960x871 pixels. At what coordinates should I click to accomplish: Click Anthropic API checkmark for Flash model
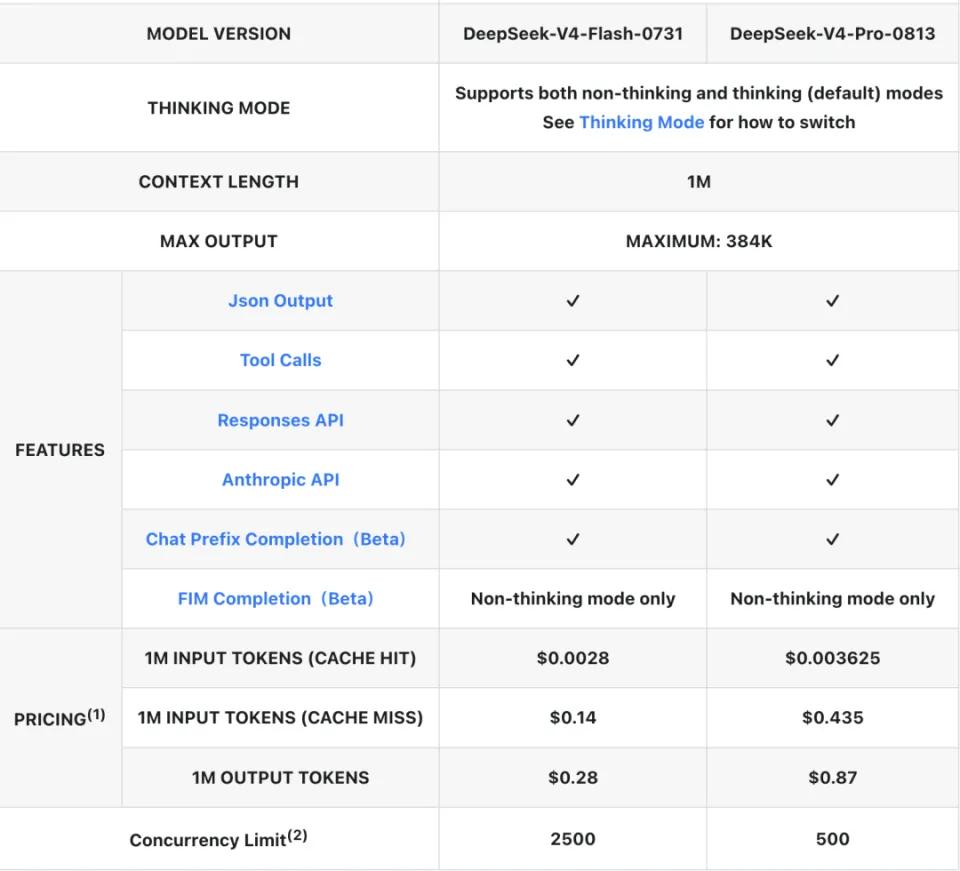pyautogui.click(x=572, y=479)
